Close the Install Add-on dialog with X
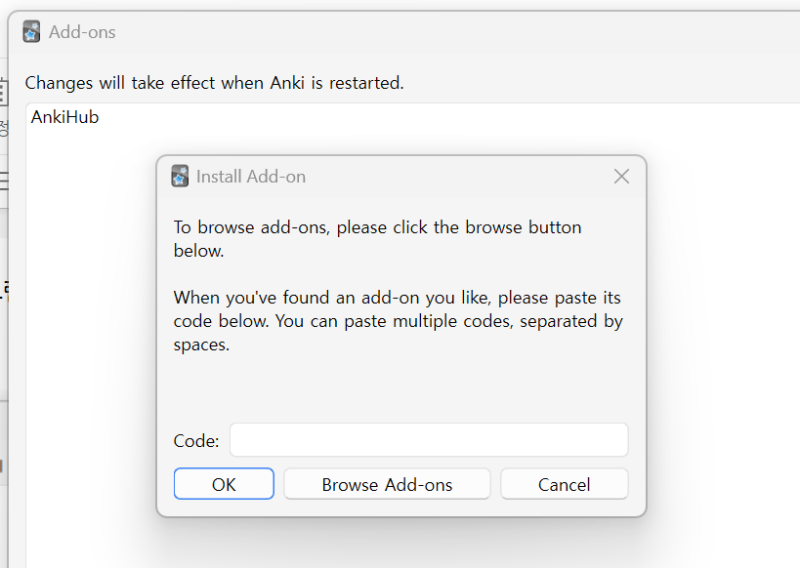The image size is (800, 568). 621,177
